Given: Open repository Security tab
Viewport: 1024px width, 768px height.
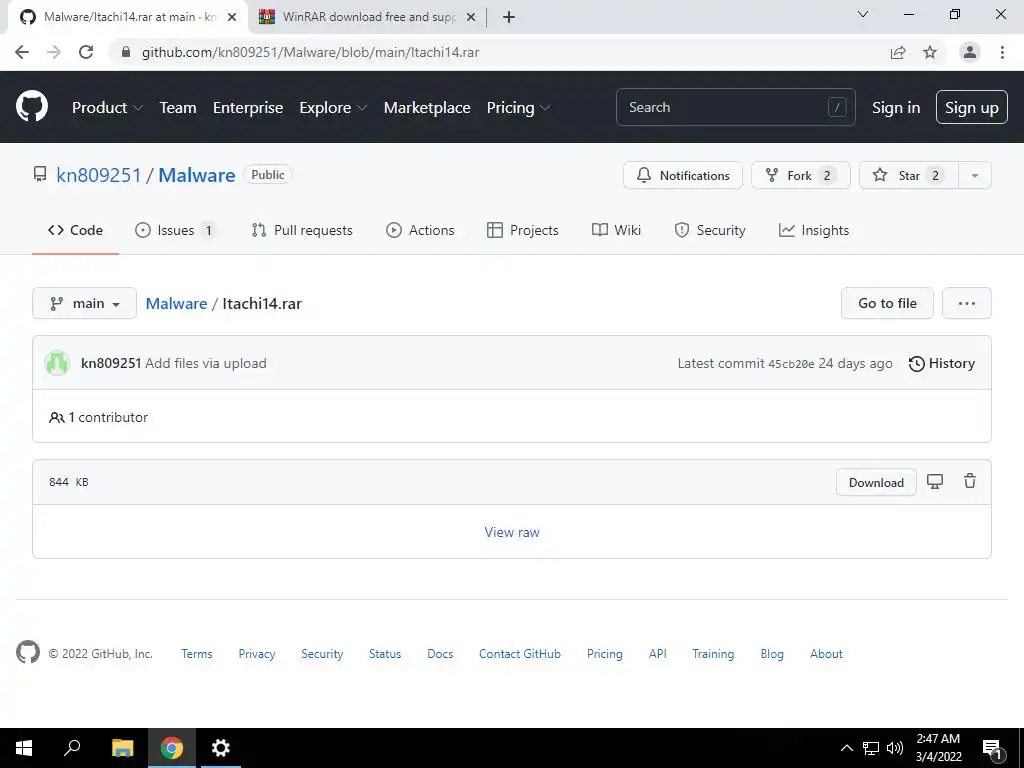Looking at the screenshot, I should pyautogui.click(x=709, y=230).
